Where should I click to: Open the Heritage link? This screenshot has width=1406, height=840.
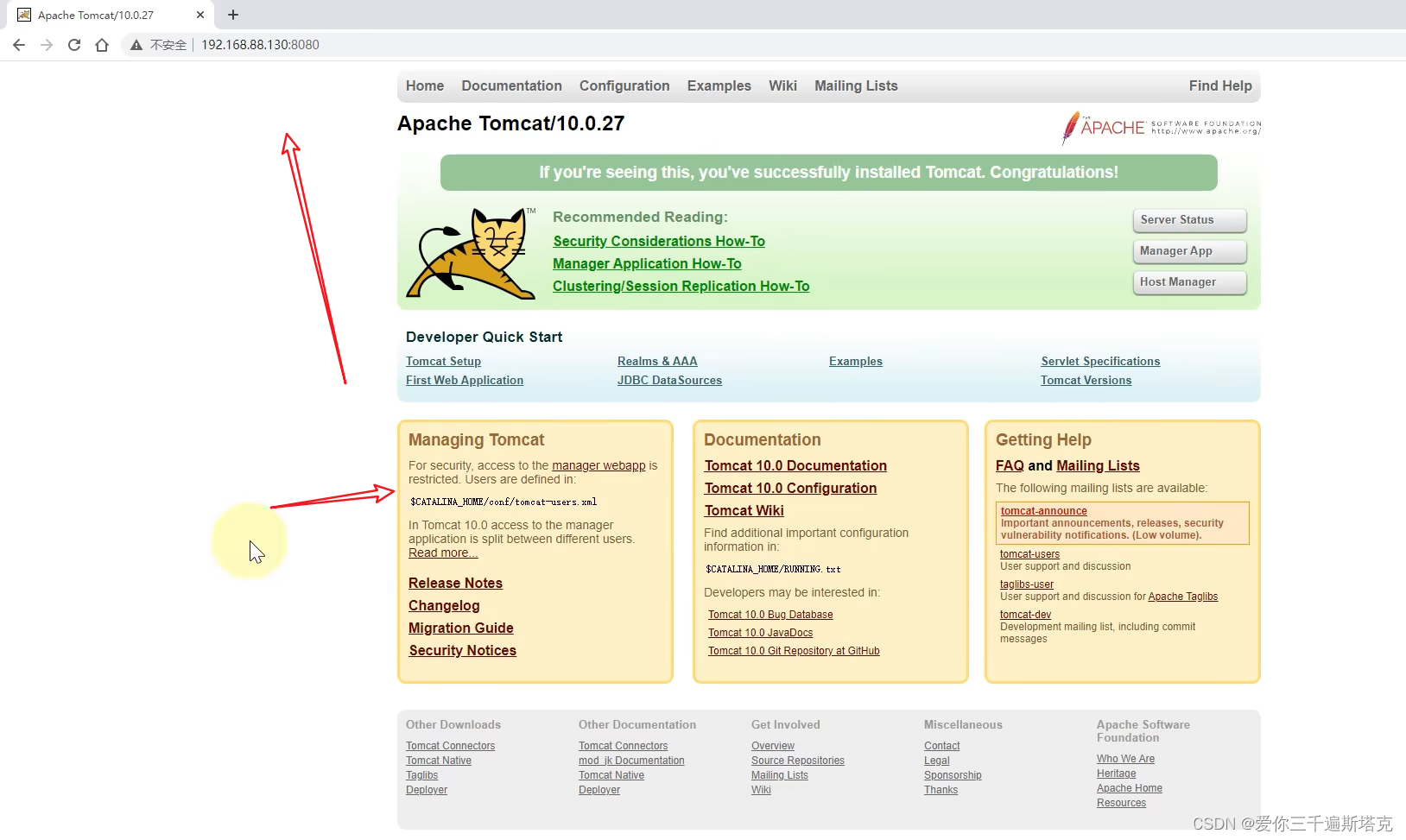coord(1116,774)
